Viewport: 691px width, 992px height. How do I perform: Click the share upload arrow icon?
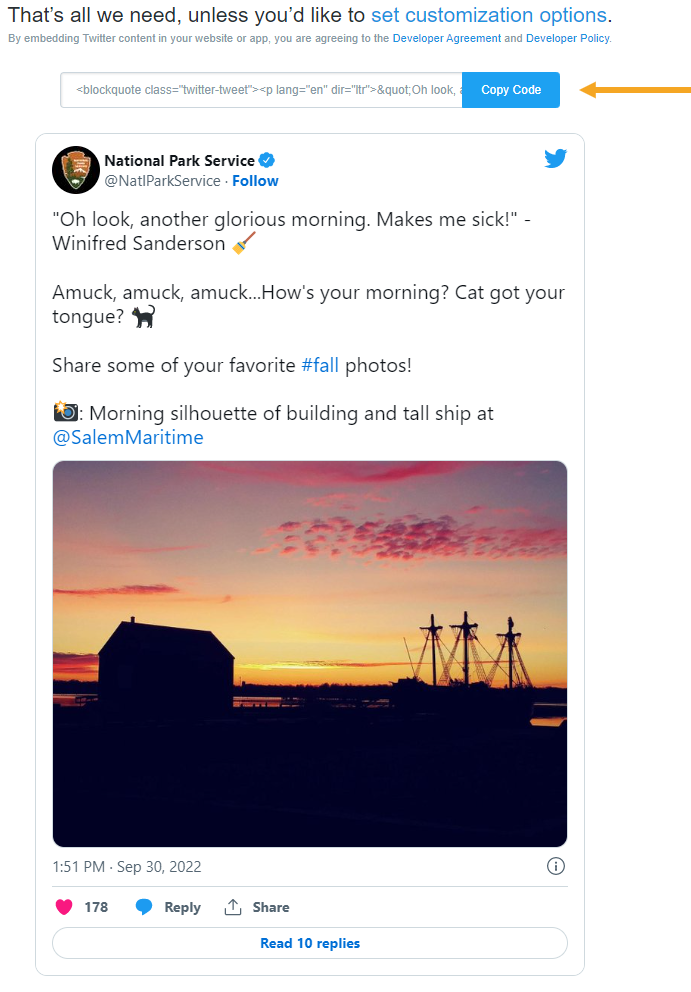233,907
